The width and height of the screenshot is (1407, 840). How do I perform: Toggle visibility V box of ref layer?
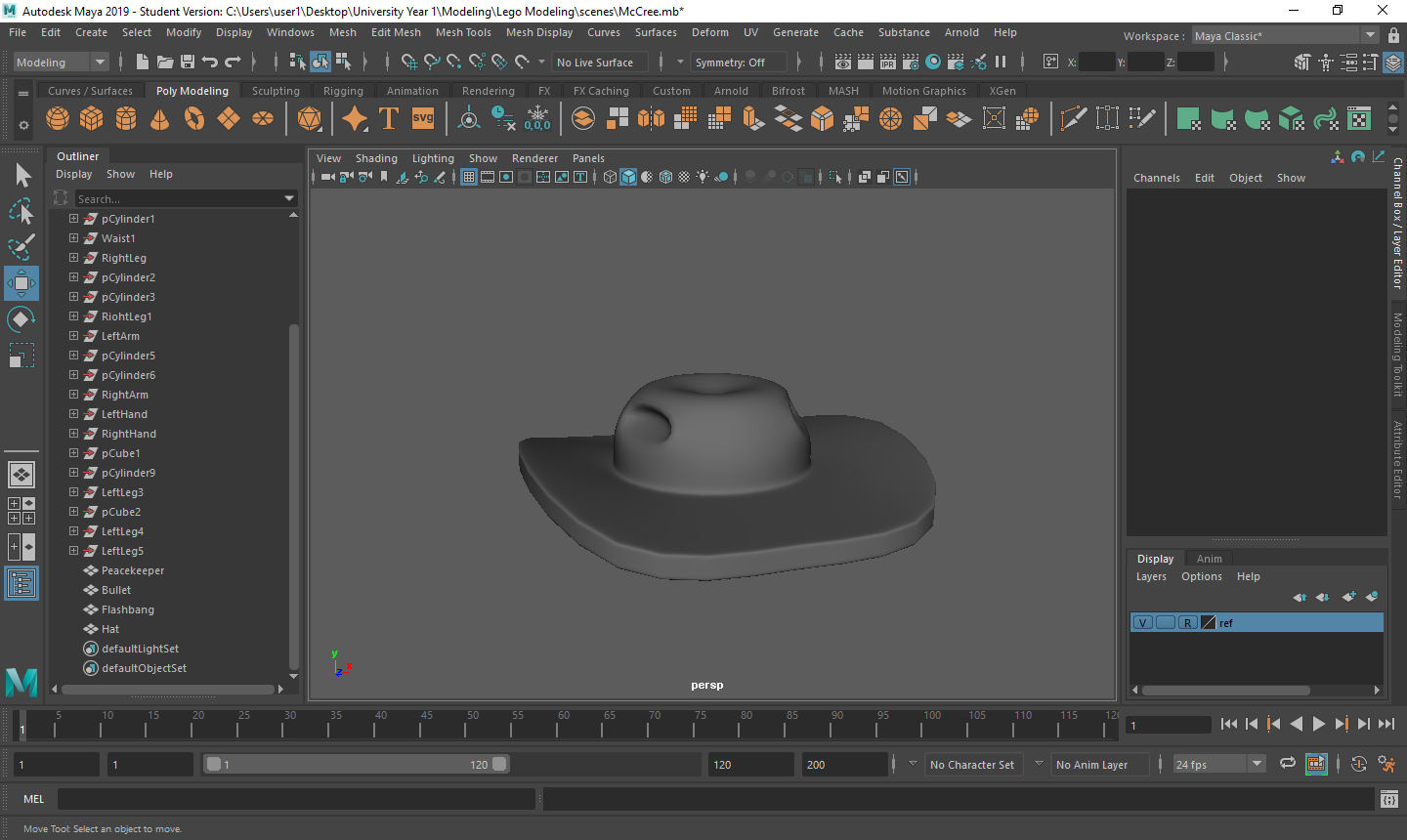1142,623
